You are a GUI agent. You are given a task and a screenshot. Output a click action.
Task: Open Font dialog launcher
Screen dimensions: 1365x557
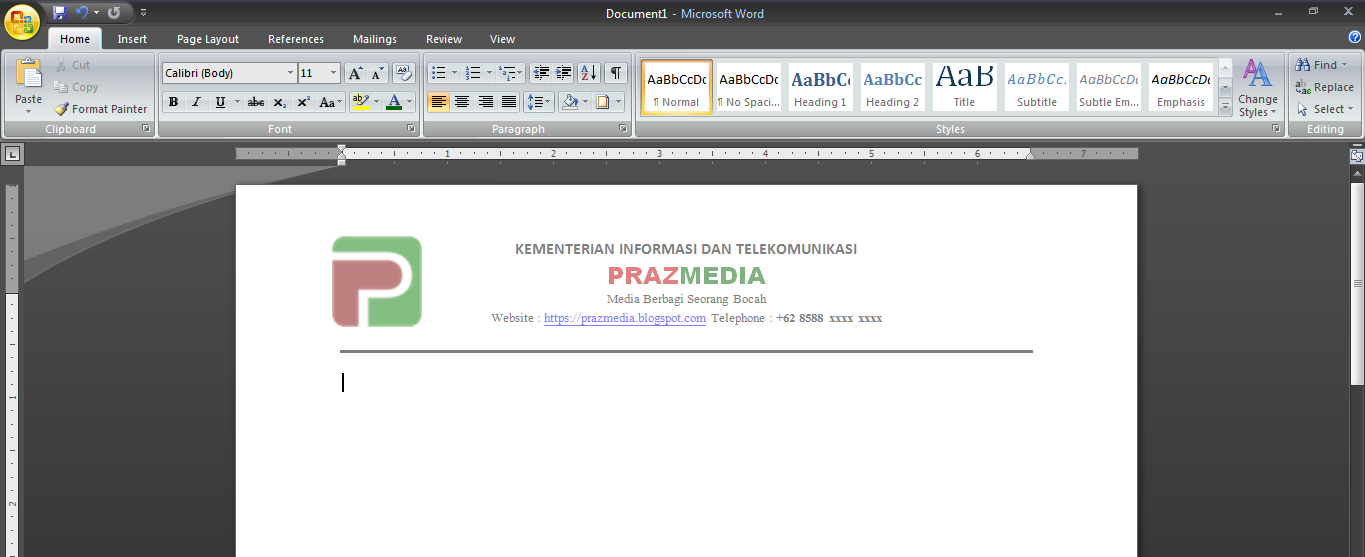(x=411, y=129)
